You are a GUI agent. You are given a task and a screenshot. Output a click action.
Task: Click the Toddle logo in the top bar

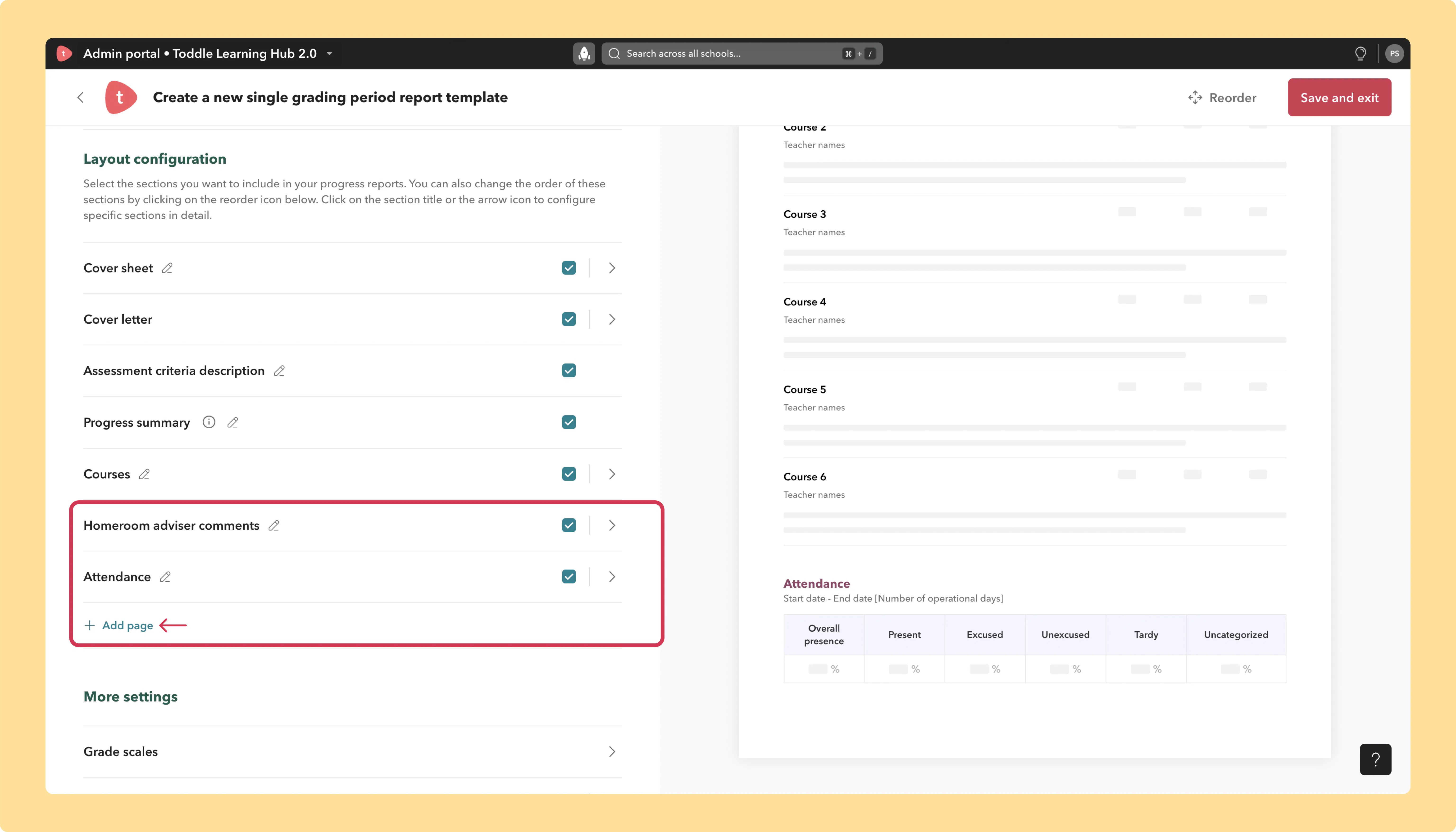[x=64, y=54]
